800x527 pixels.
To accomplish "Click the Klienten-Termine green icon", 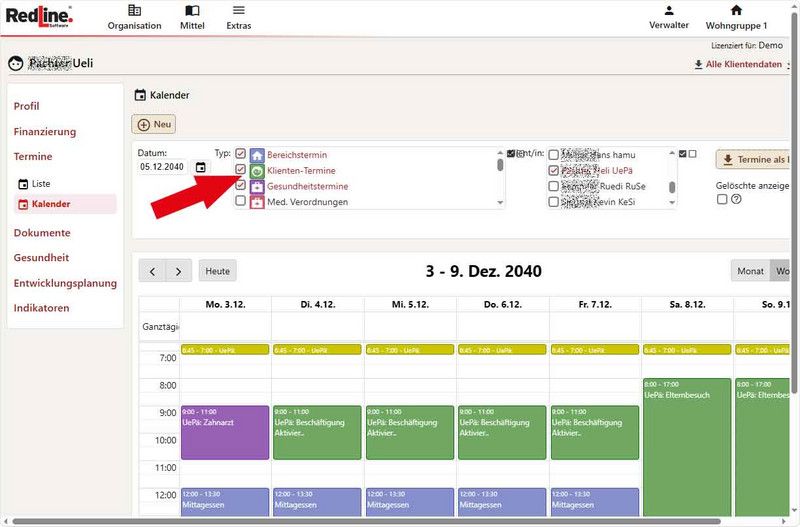I will pyautogui.click(x=257, y=171).
